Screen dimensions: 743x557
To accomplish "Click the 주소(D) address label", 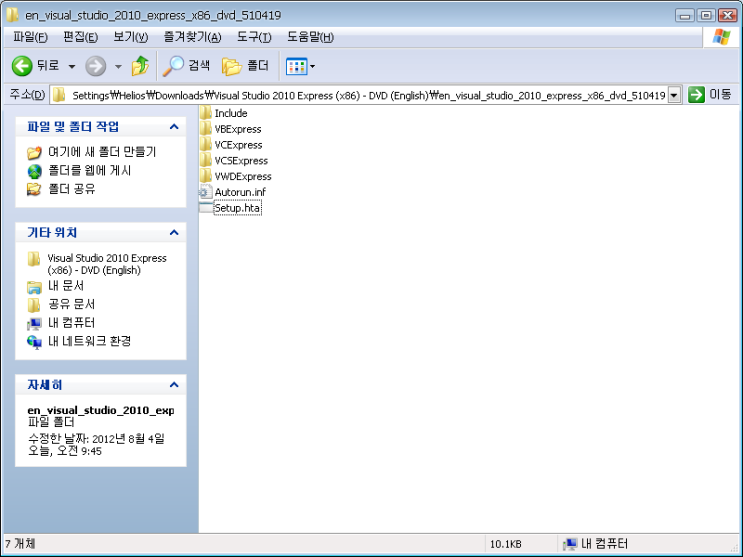I will pos(27,95).
